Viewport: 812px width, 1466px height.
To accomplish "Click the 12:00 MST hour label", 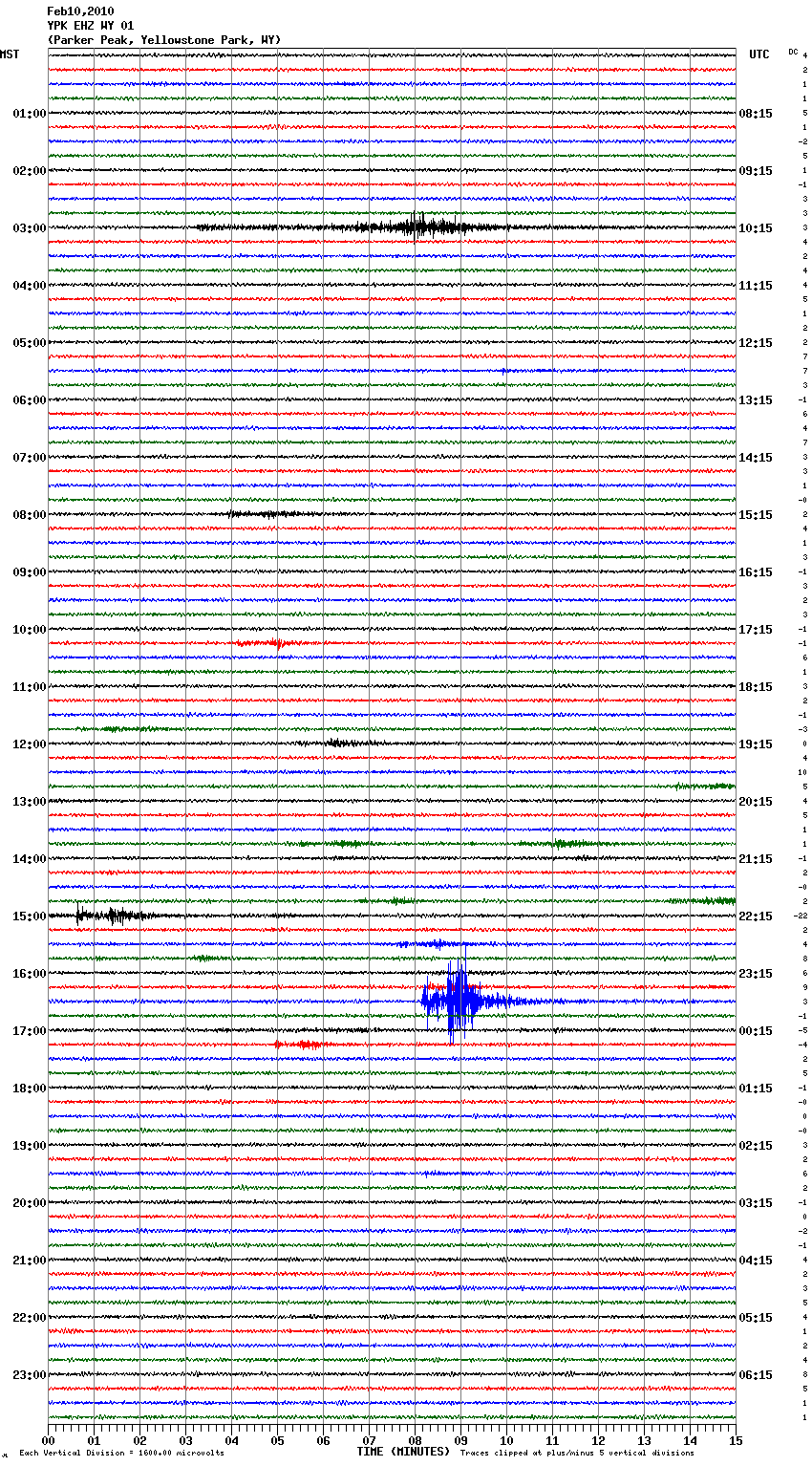I will point(30,744).
